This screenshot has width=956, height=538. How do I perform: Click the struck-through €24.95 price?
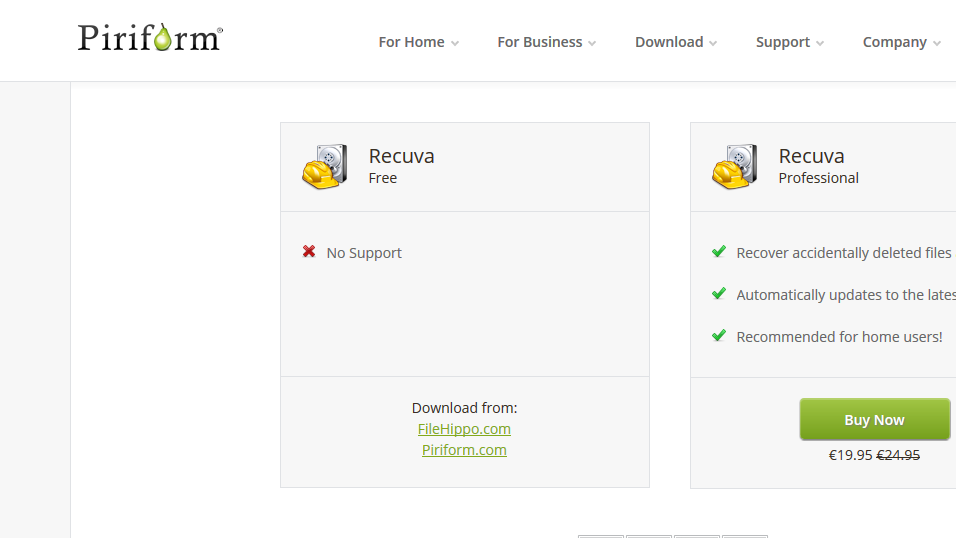tap(898, 455)
